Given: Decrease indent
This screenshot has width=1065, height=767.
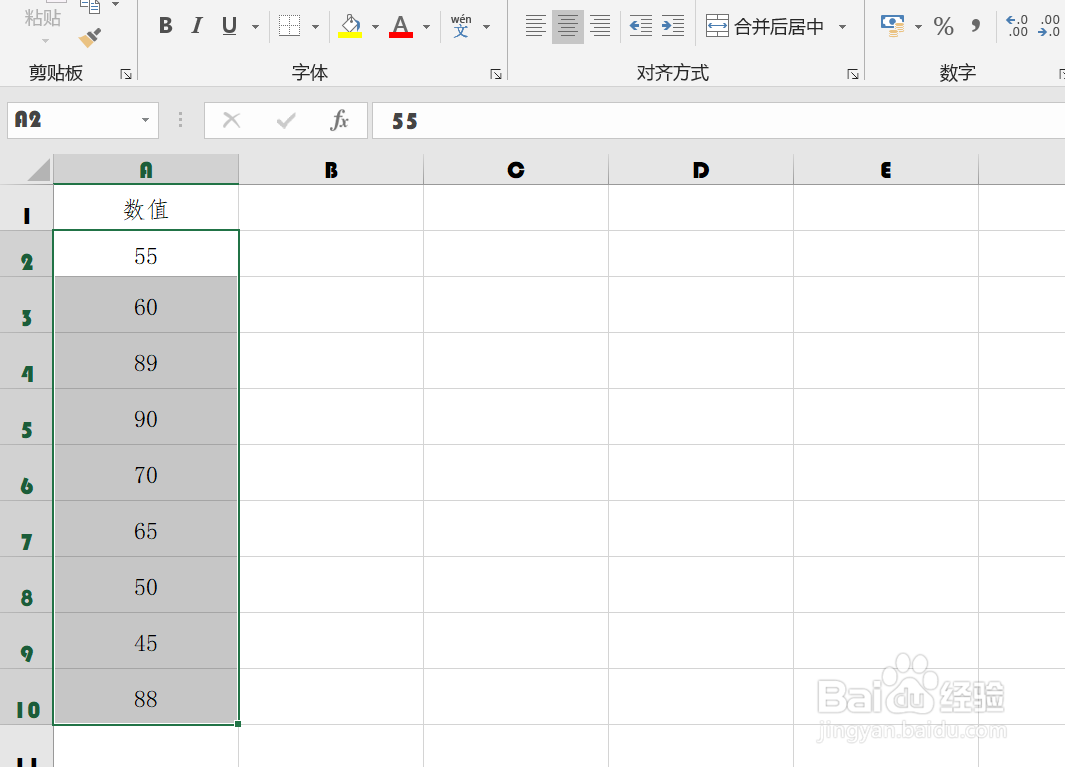Looking at the screenshot, I should tap(640, 26).
